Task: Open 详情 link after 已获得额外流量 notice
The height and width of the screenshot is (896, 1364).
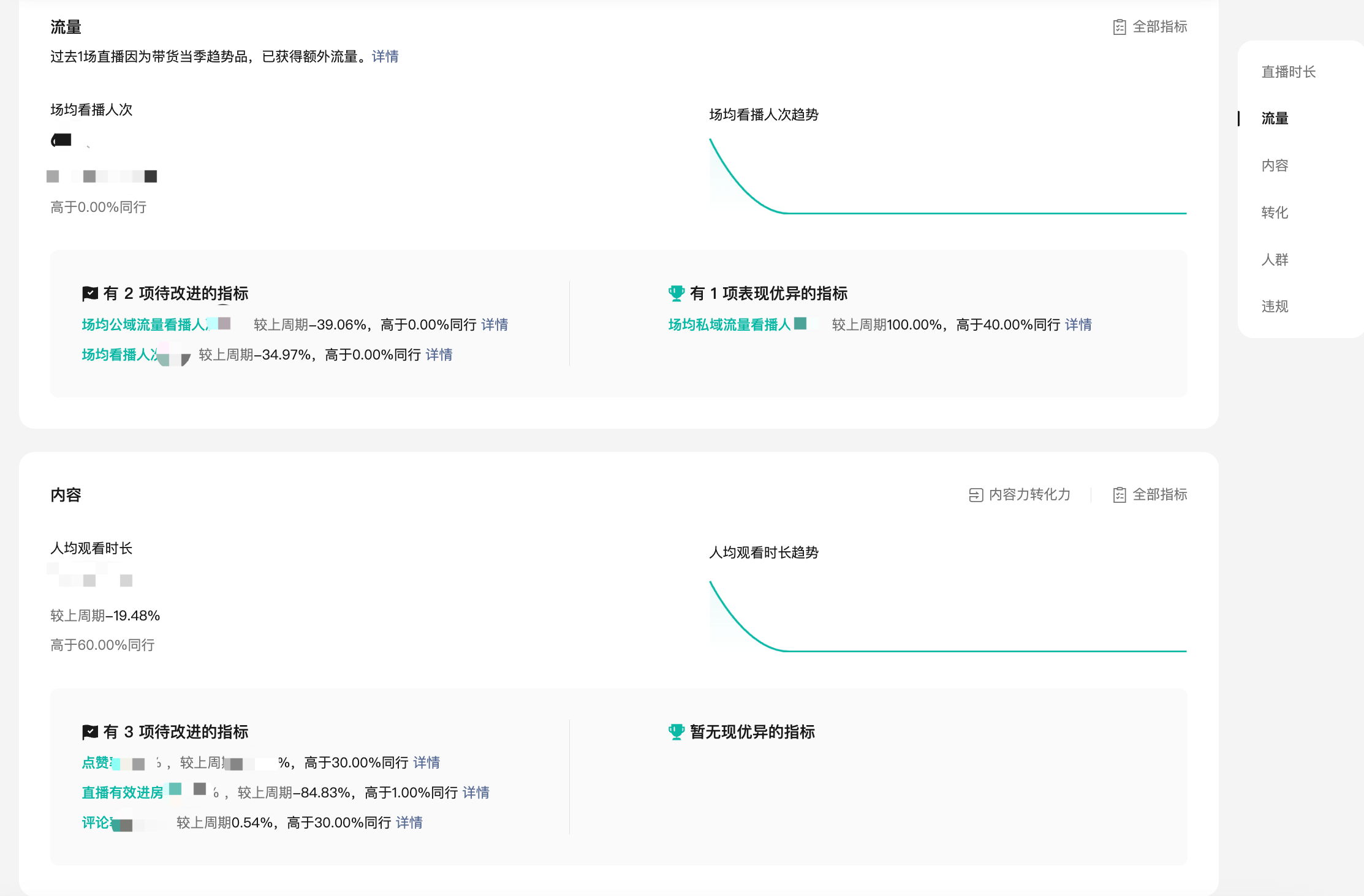Action: point(385,56)
